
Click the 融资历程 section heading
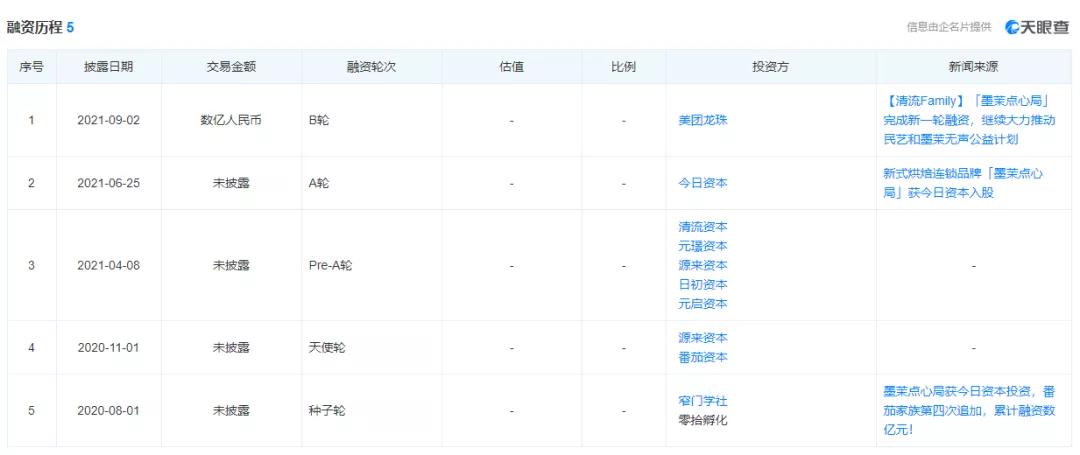pyautogui.click(x=41, y=28)
